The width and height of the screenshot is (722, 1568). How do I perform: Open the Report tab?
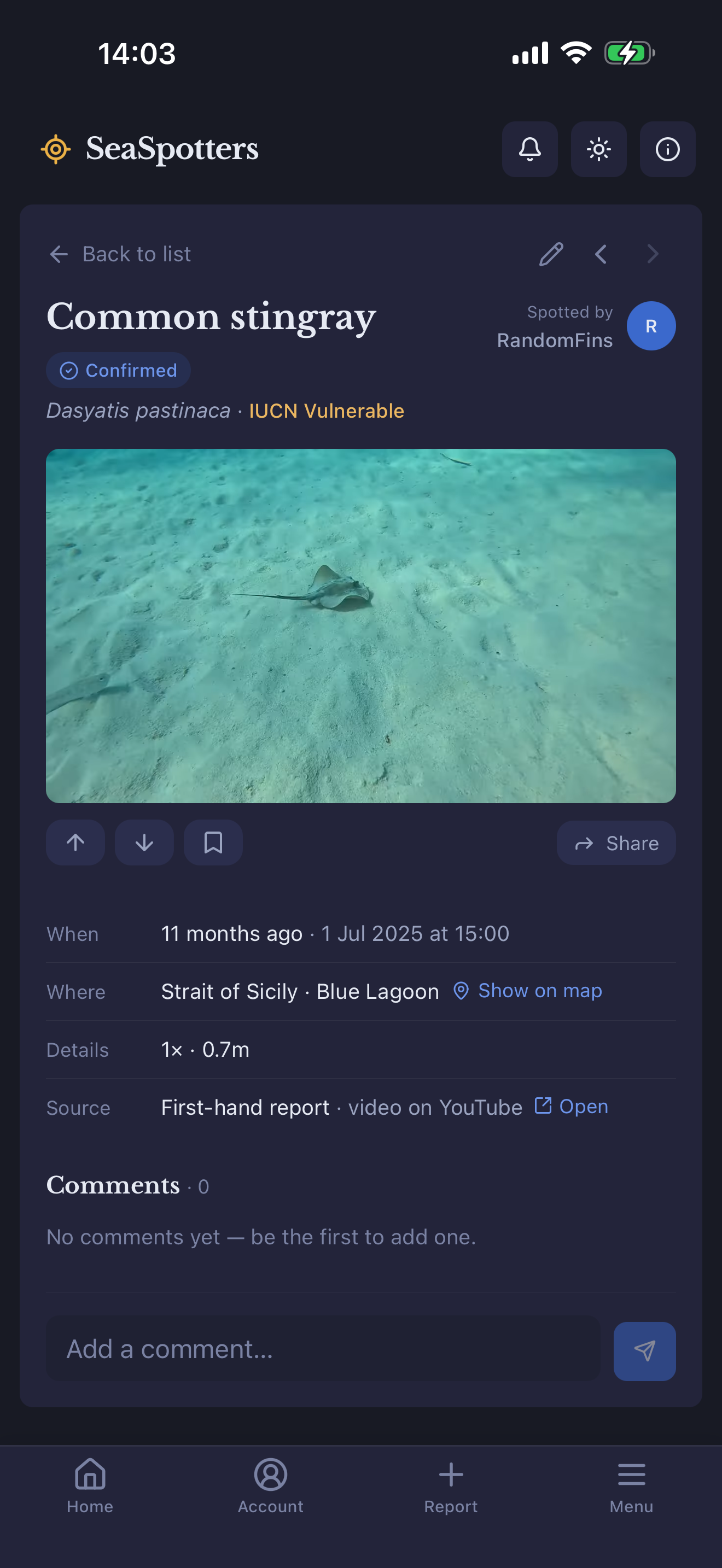[x=451, y=1486]
